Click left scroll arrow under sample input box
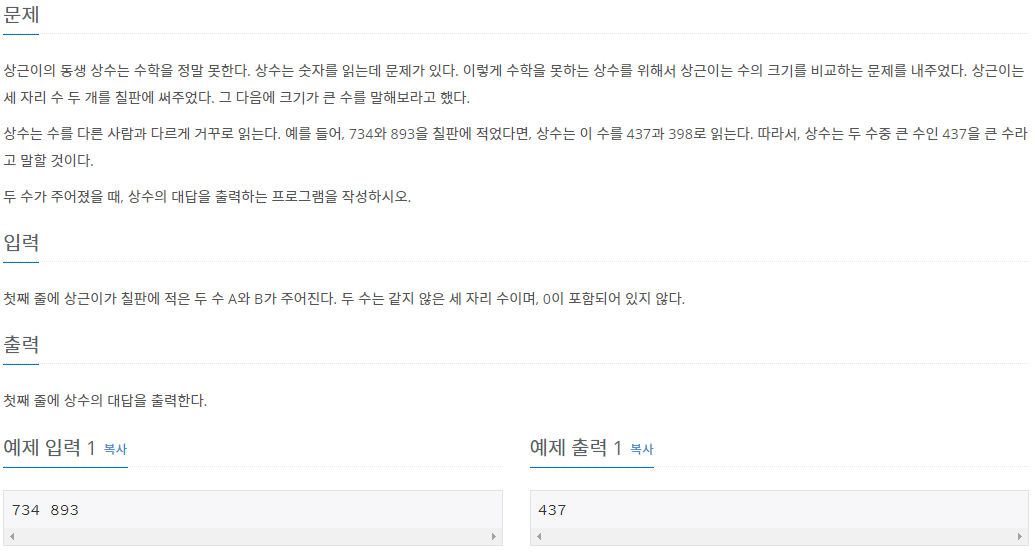Viewport: 1035px width, 557px height. 10,537
